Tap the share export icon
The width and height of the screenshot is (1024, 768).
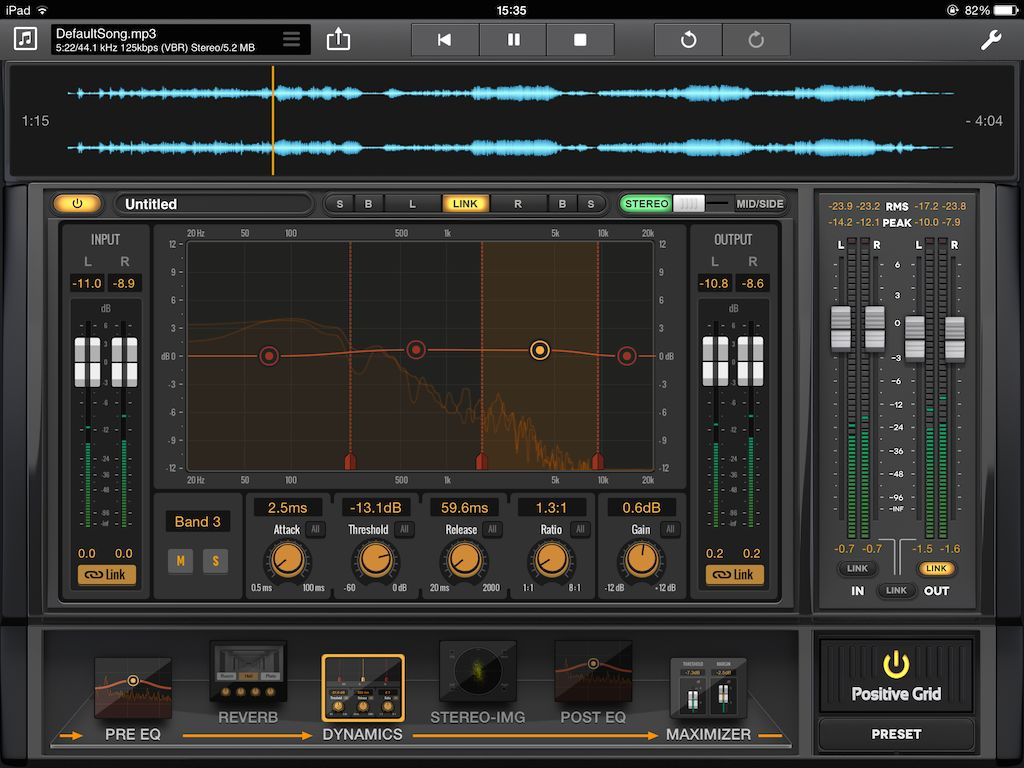tap(338, 38)
